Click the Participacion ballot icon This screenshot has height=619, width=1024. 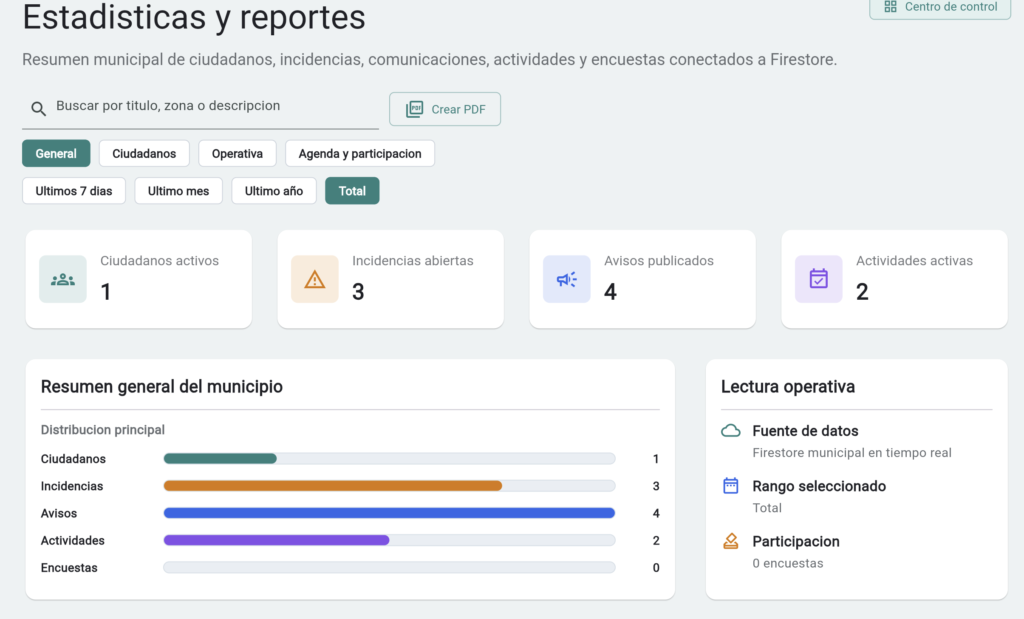731,541
